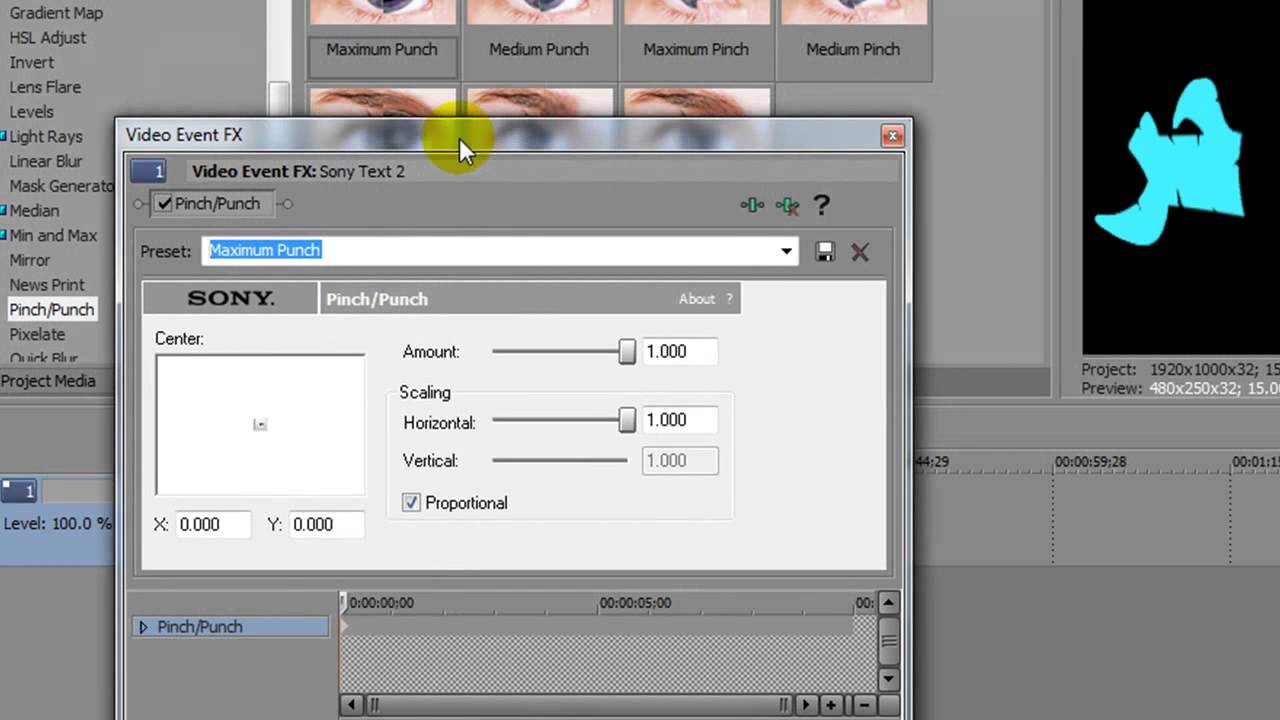1280x720 pixels.
Task: Click the keyframe timeline scroll down arrow
Action: (x=889, y=679)
